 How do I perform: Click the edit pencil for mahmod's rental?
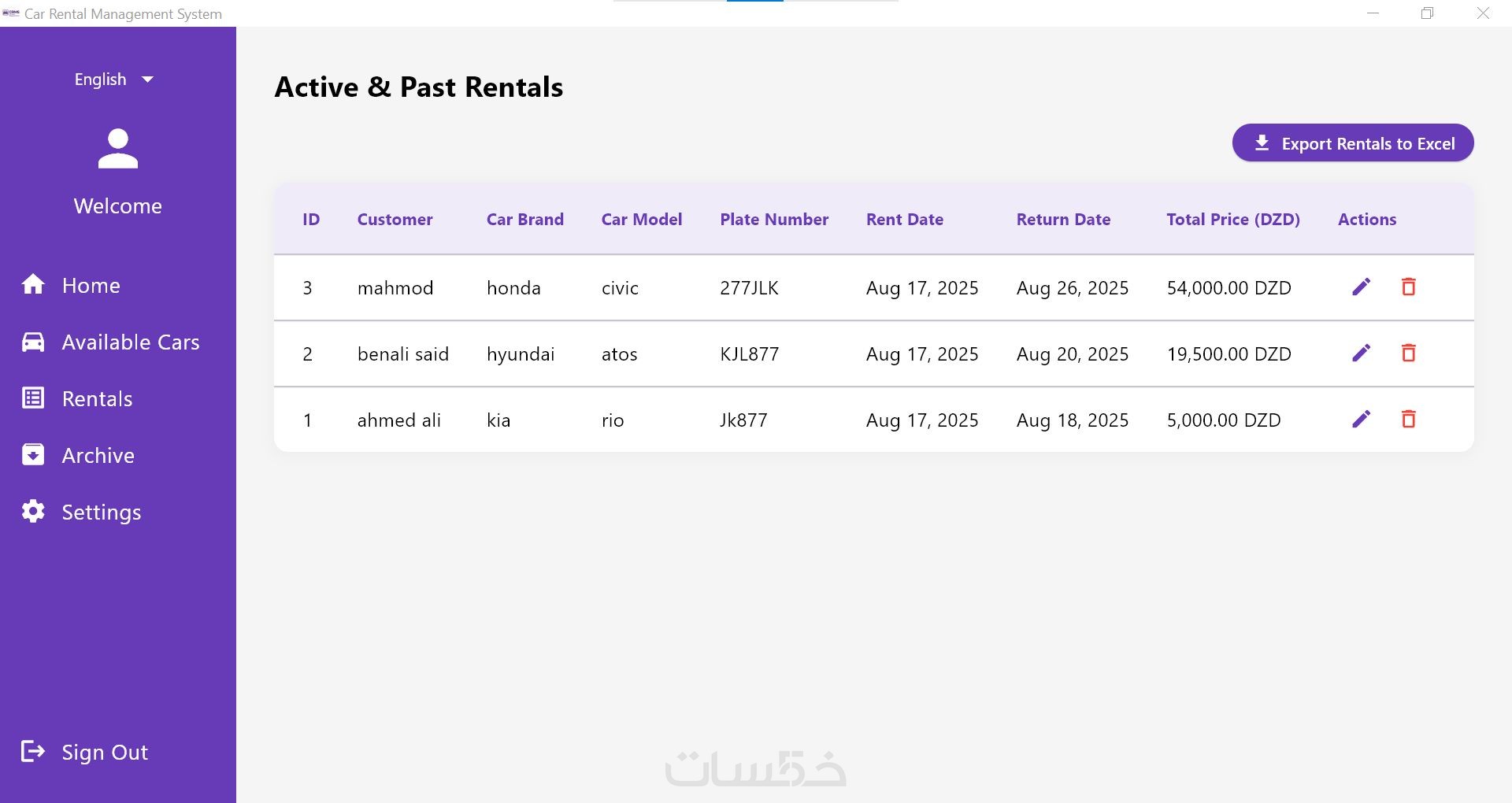pos(1361,287)
